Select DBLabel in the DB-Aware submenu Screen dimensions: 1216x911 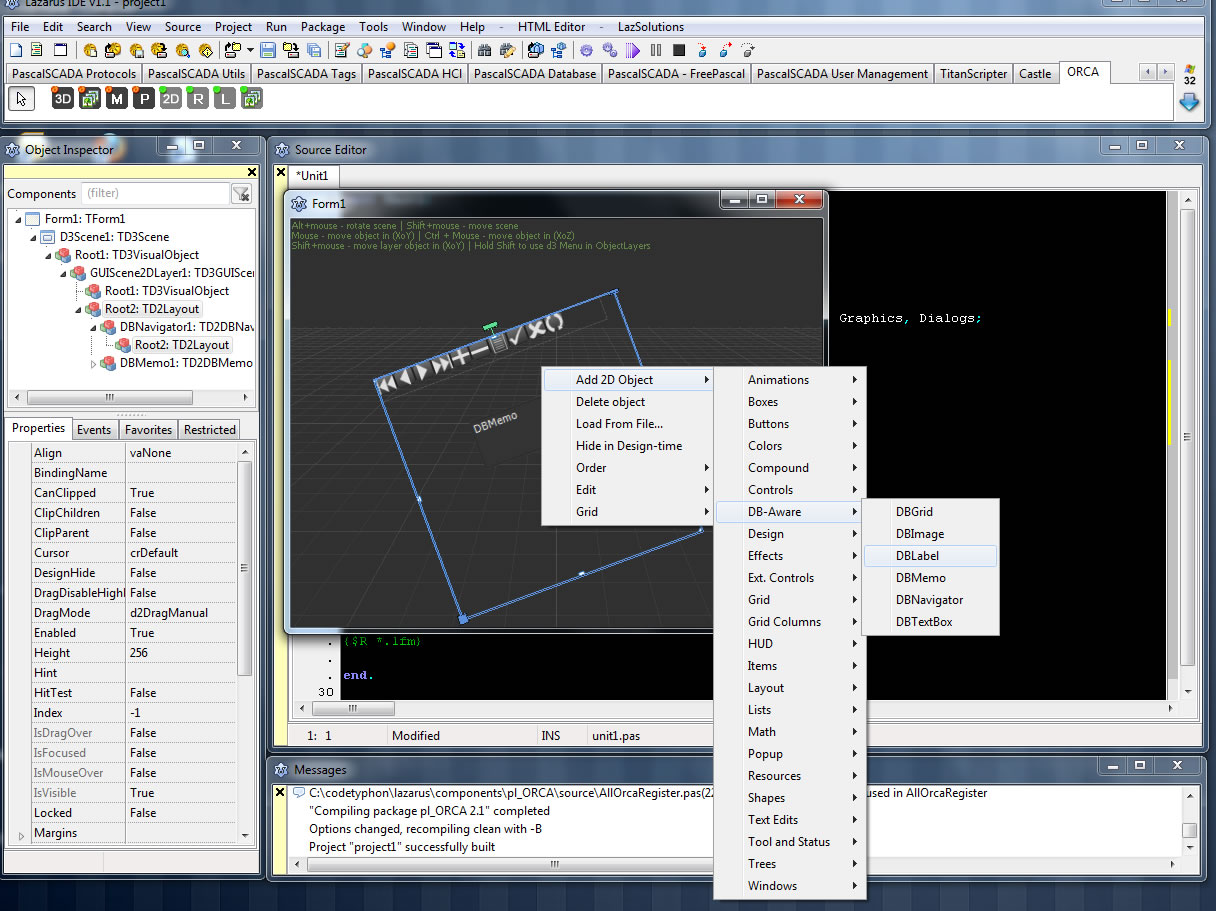(931, 556)
